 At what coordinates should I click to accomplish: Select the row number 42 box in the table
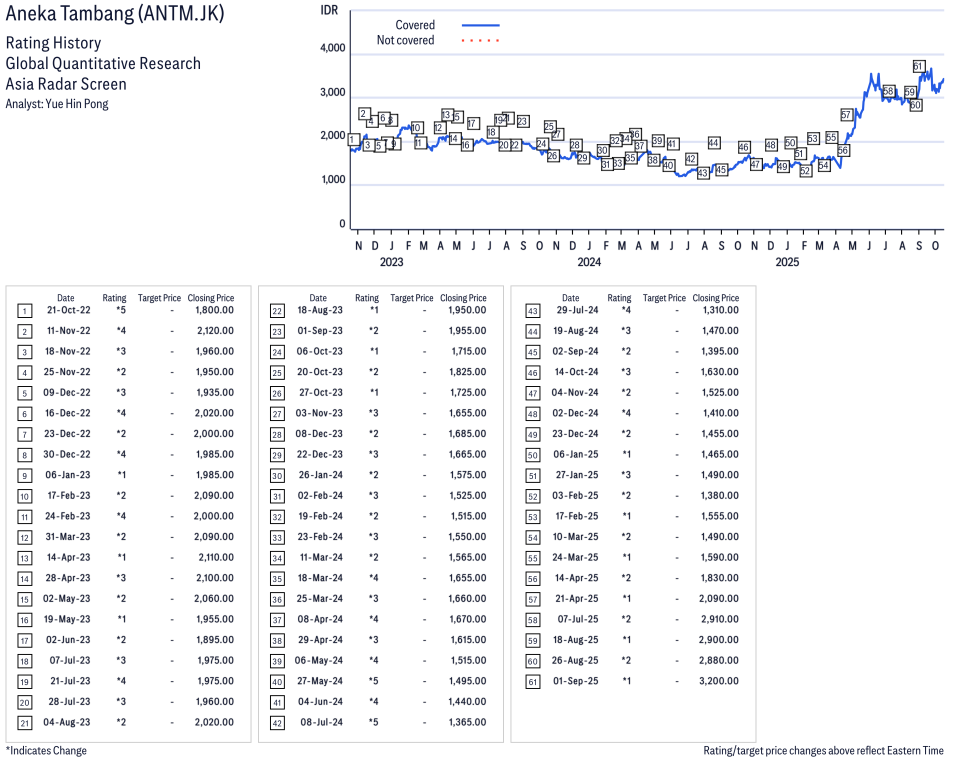point(277,723)
